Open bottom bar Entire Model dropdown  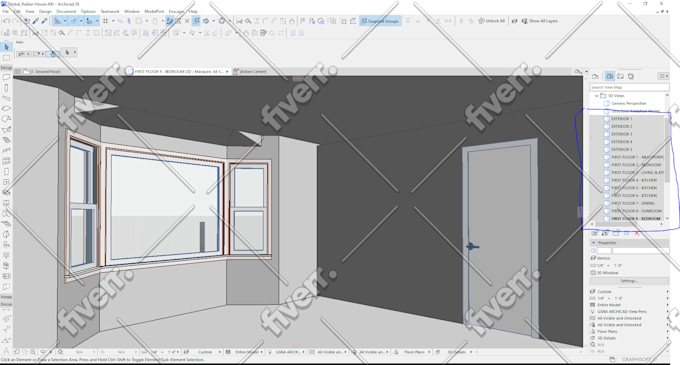click(245, 352)
